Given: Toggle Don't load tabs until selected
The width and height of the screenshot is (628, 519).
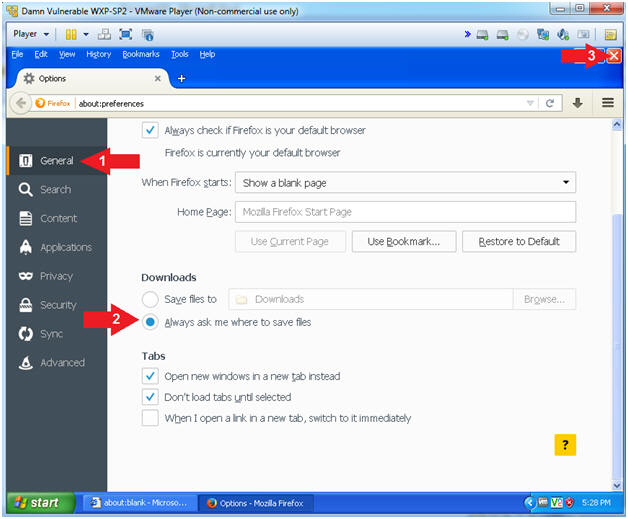Looking at the screenshot, I should [150, 397].
